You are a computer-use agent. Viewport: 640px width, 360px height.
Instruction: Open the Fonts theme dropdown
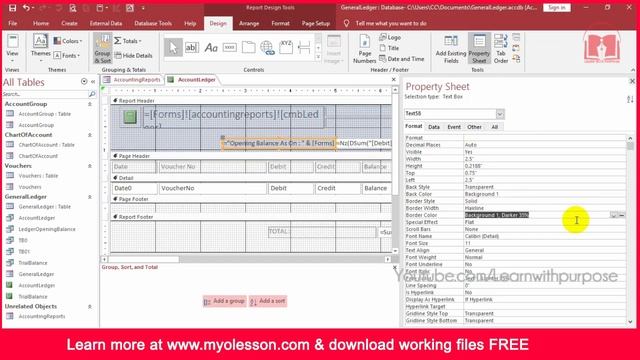[67, 56]
